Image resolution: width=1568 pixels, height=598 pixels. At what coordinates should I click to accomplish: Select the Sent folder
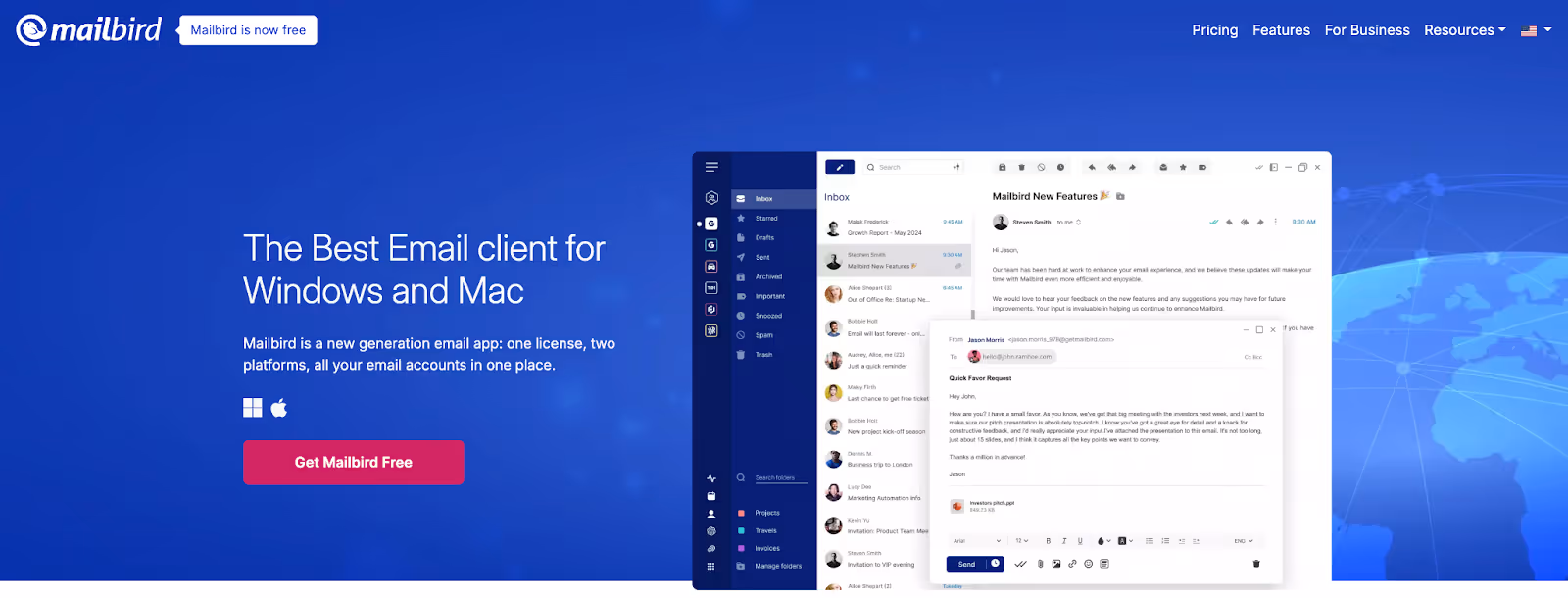tap(774, 258)
